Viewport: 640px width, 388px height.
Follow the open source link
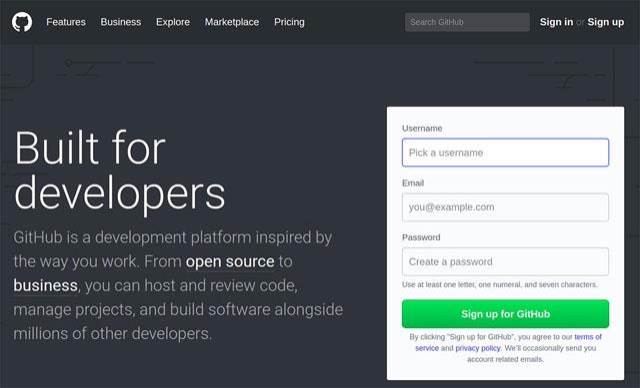(230, 261)
